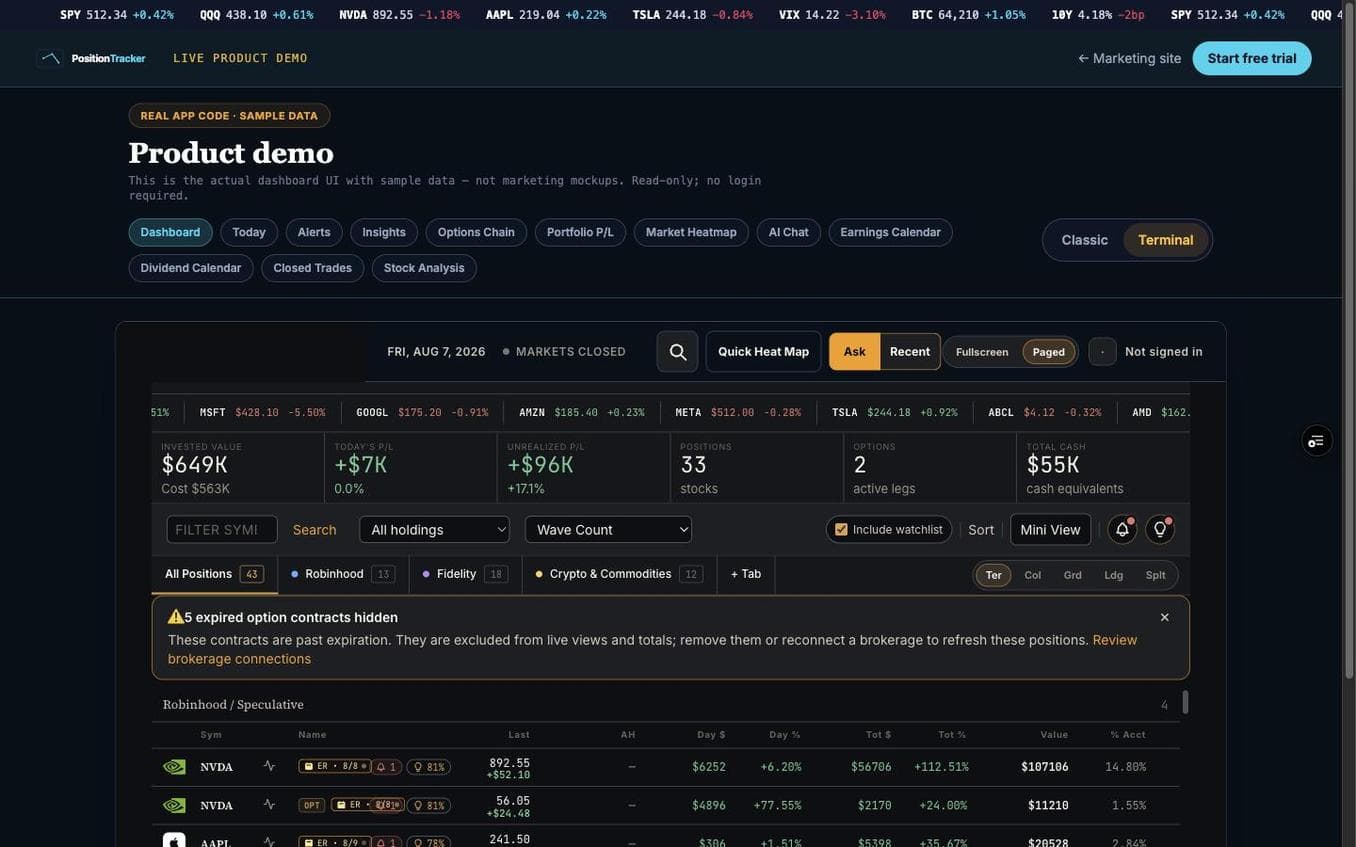Select the Insights demo pill

(x=384, y=232)
